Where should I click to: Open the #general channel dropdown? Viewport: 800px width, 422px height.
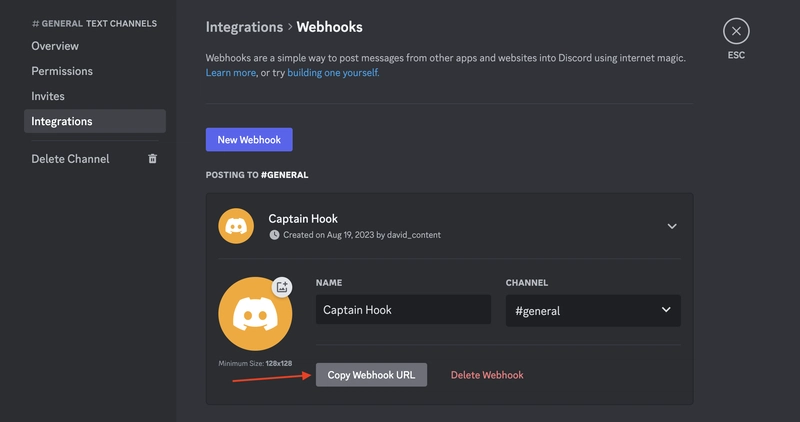tap(593, 310)
